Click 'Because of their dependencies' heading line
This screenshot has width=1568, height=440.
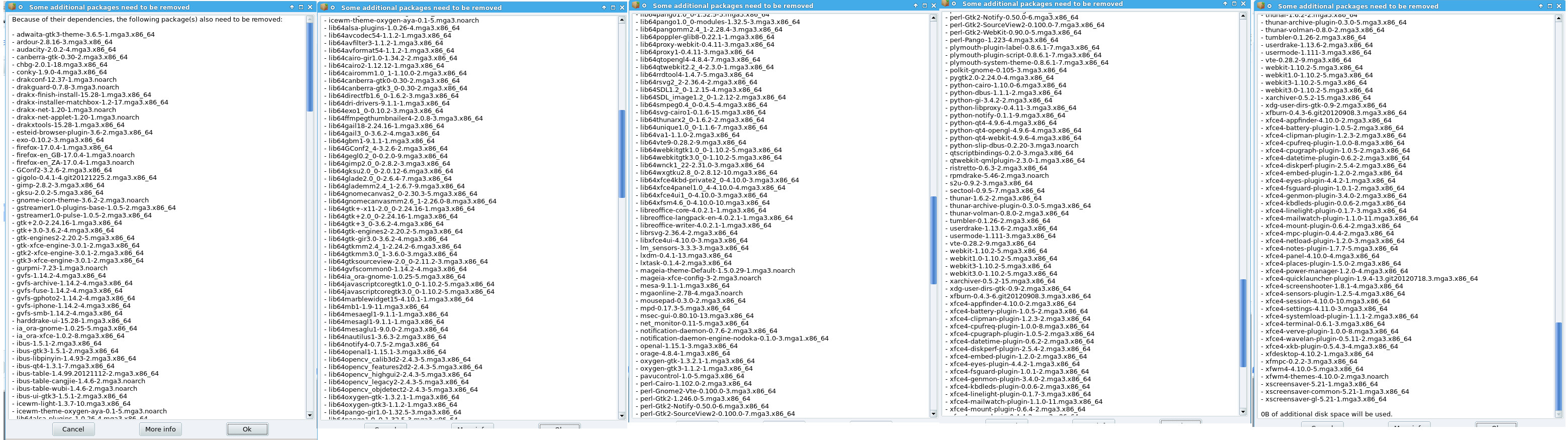click(x=147, y=20)
